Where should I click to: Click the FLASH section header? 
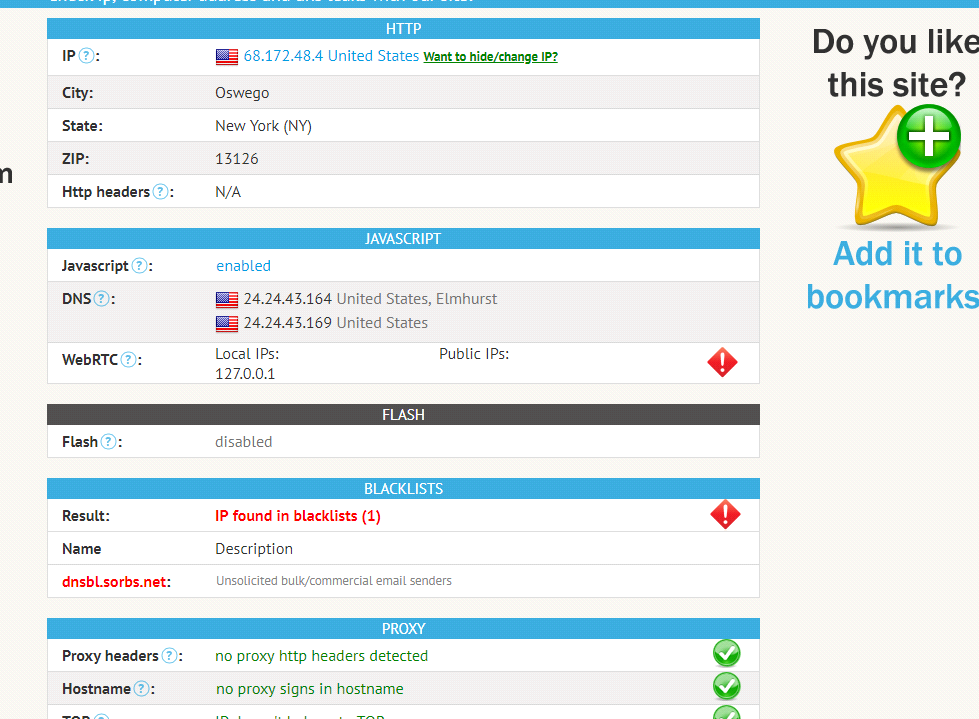(403, 414)
